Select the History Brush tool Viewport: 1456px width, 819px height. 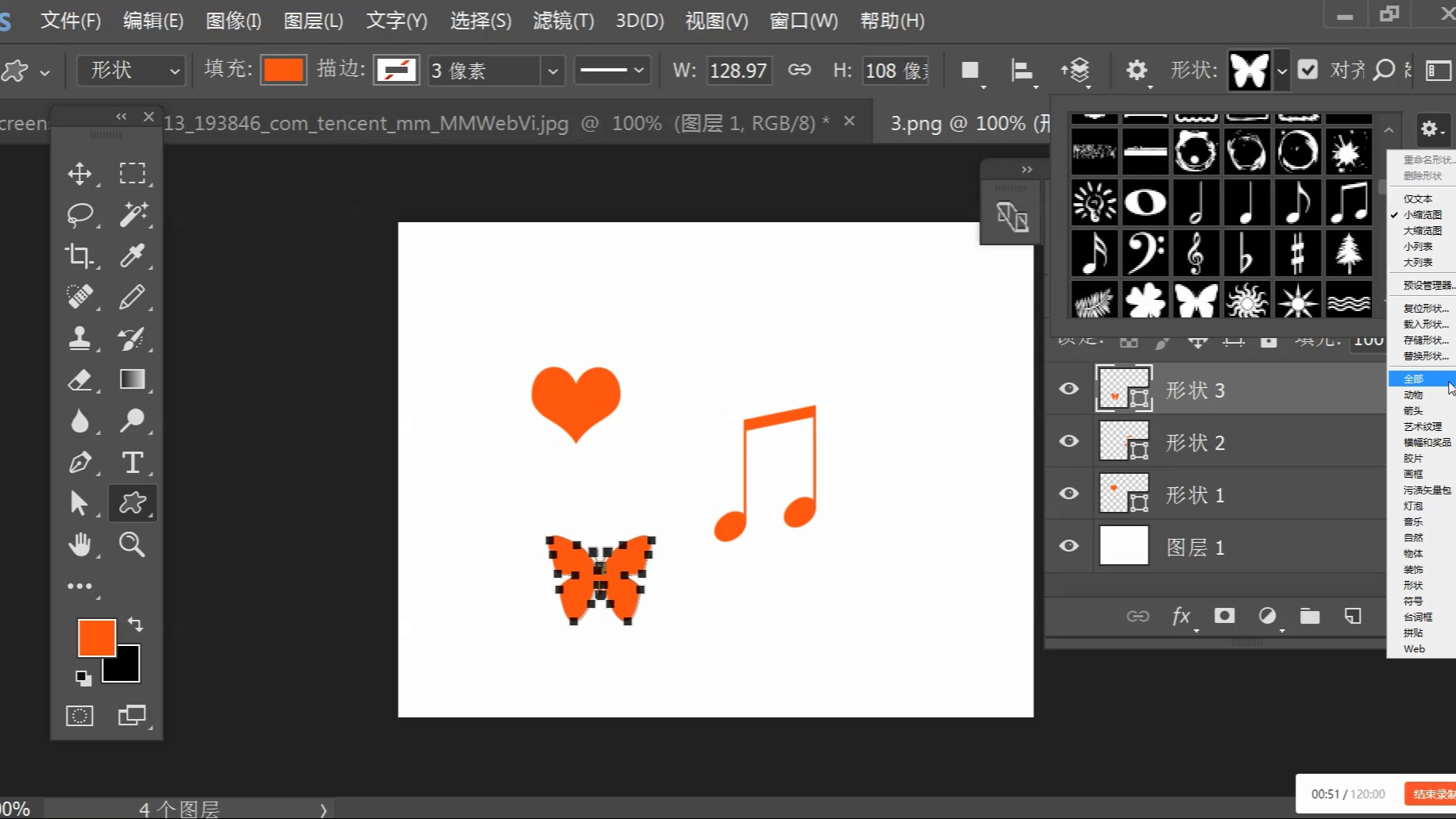tap(133, 339)
